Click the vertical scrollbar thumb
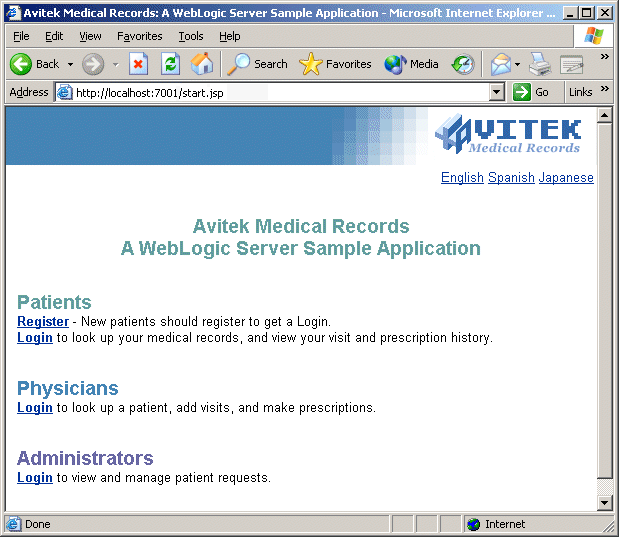 [x=604, y=300]
